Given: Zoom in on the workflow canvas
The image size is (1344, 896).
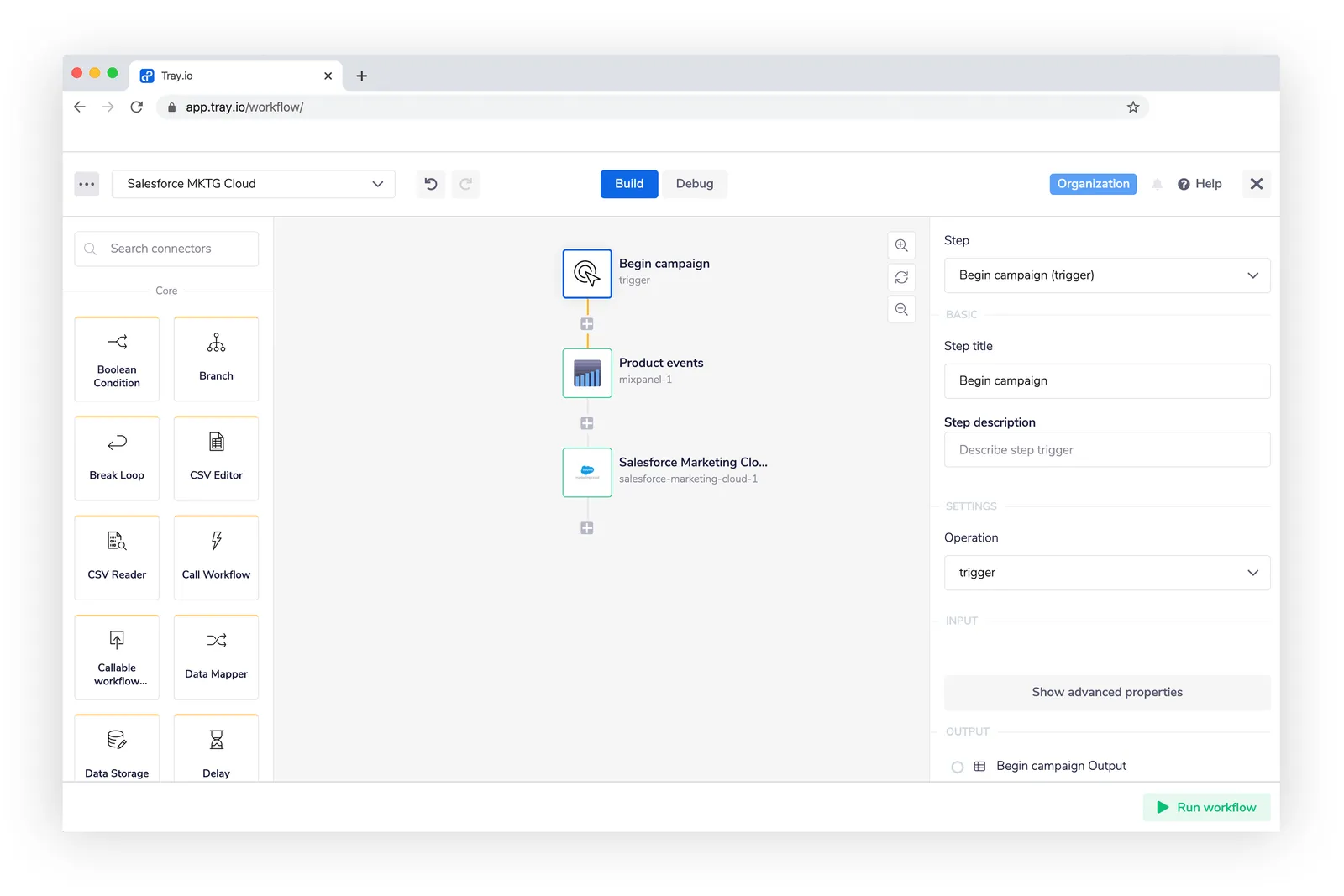Looking at the screenshot, I should coord(901,245).
